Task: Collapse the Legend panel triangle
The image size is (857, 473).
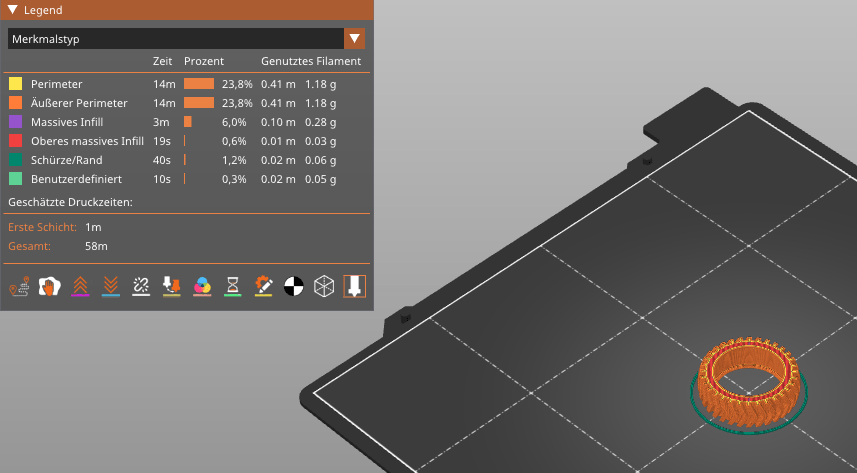Action: (12, 10)
